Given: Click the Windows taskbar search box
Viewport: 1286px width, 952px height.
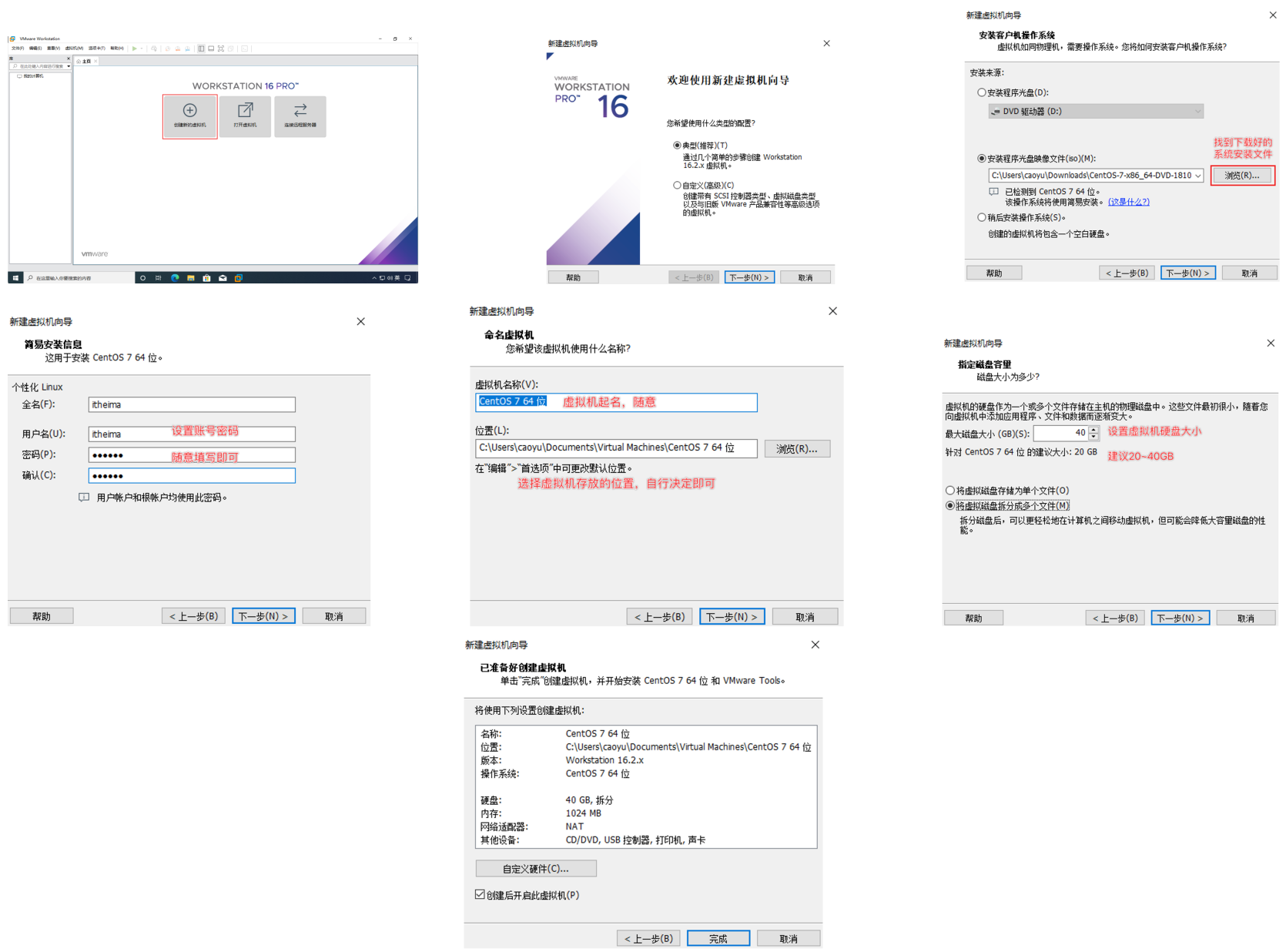Looking at the screenshot, I should coord(80,278).
